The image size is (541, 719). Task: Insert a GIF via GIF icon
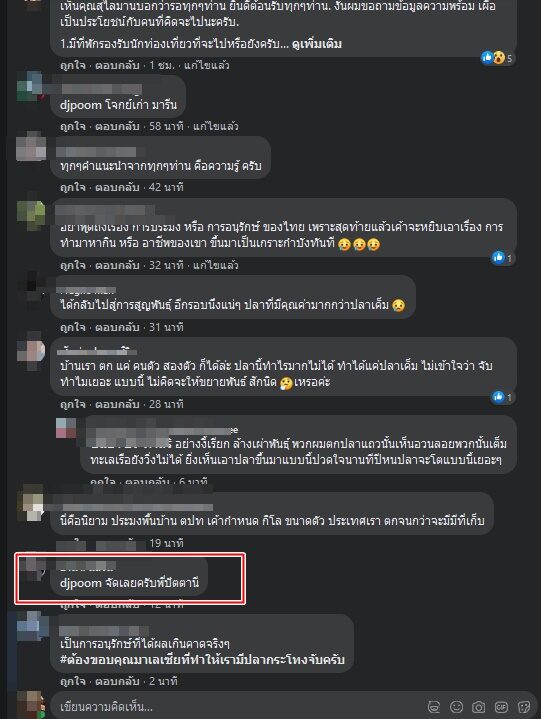point(501,707)
